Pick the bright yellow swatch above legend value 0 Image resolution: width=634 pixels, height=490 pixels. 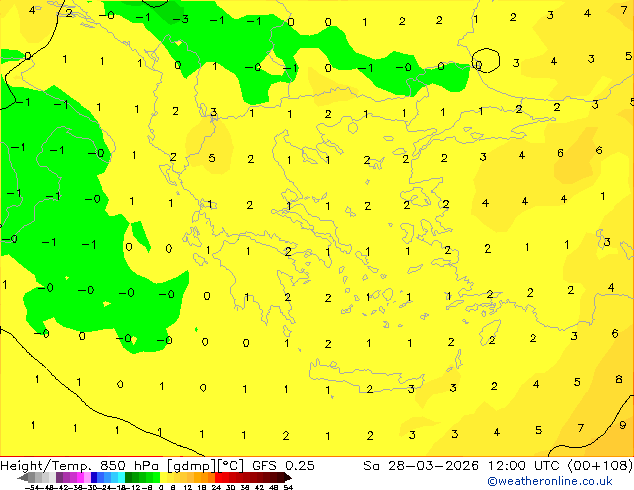[163, 478]
